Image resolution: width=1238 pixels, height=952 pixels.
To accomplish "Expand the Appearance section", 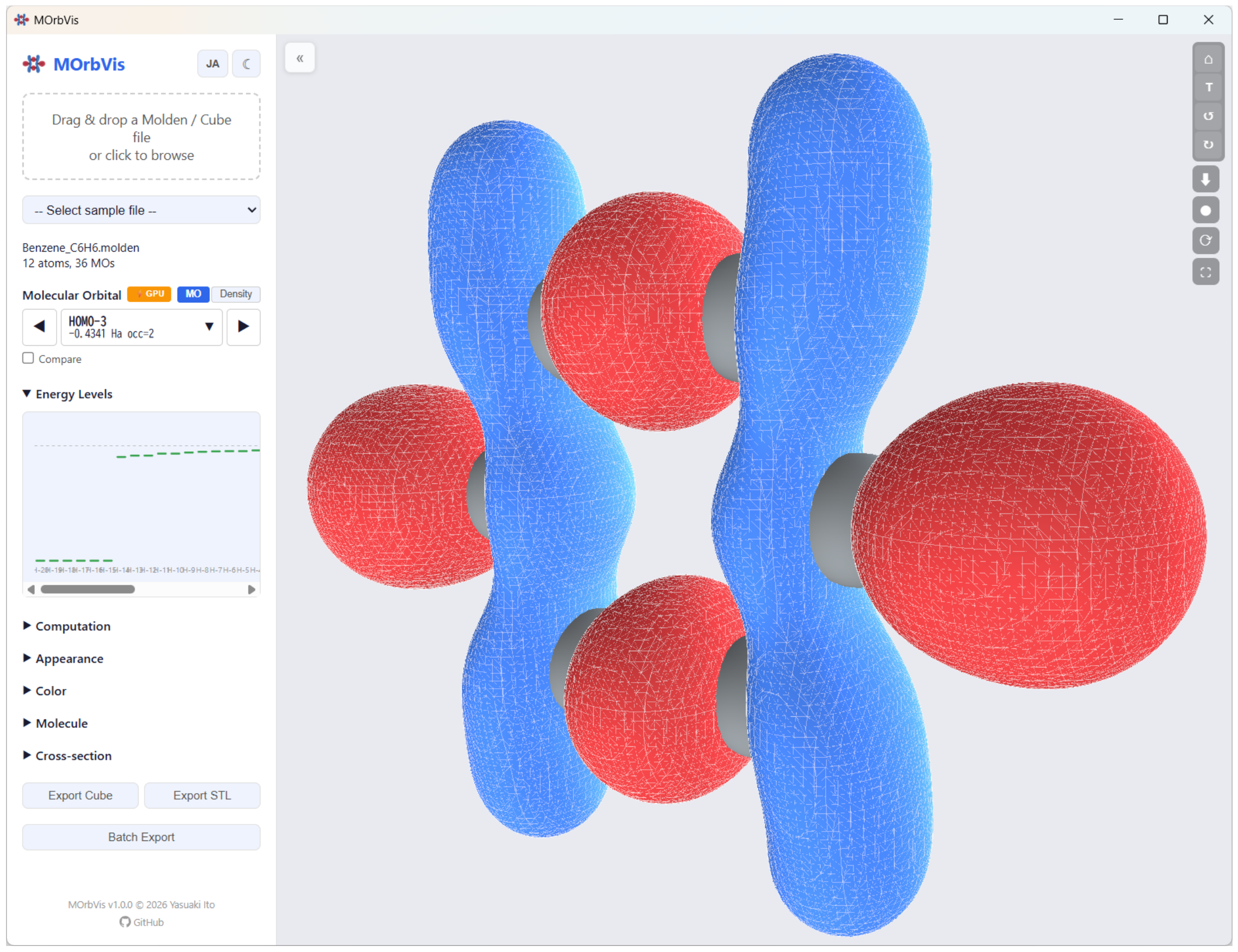I will click(69, 658).
